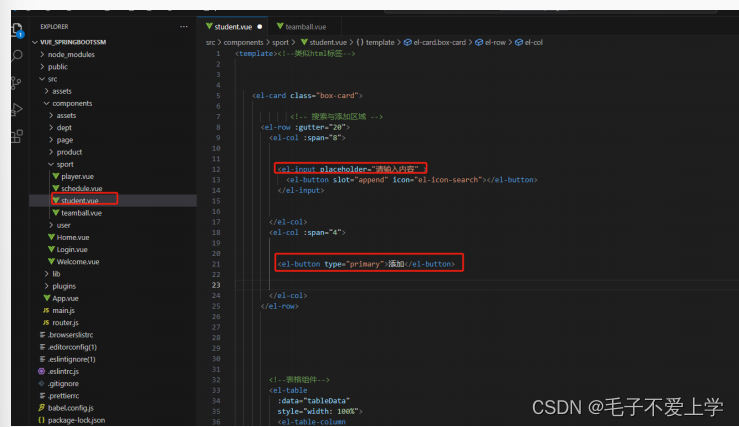
Task: Click the Vue icon beside Home.vue
Action: [x=51, y=237]
